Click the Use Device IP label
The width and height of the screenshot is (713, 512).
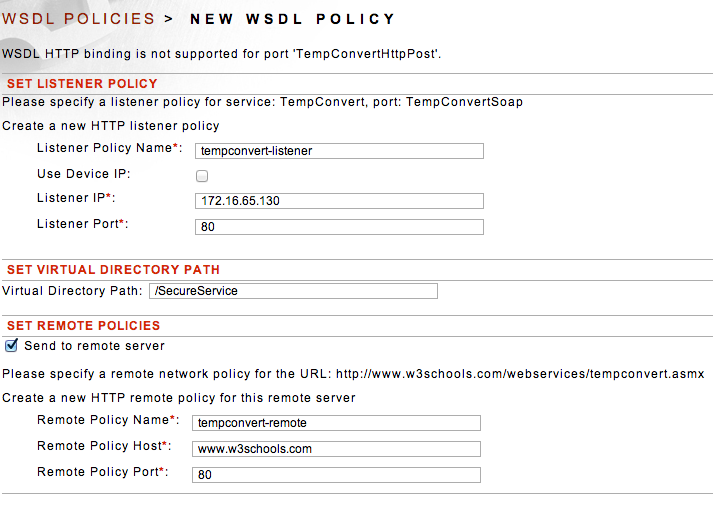click(x=84, y=174)
